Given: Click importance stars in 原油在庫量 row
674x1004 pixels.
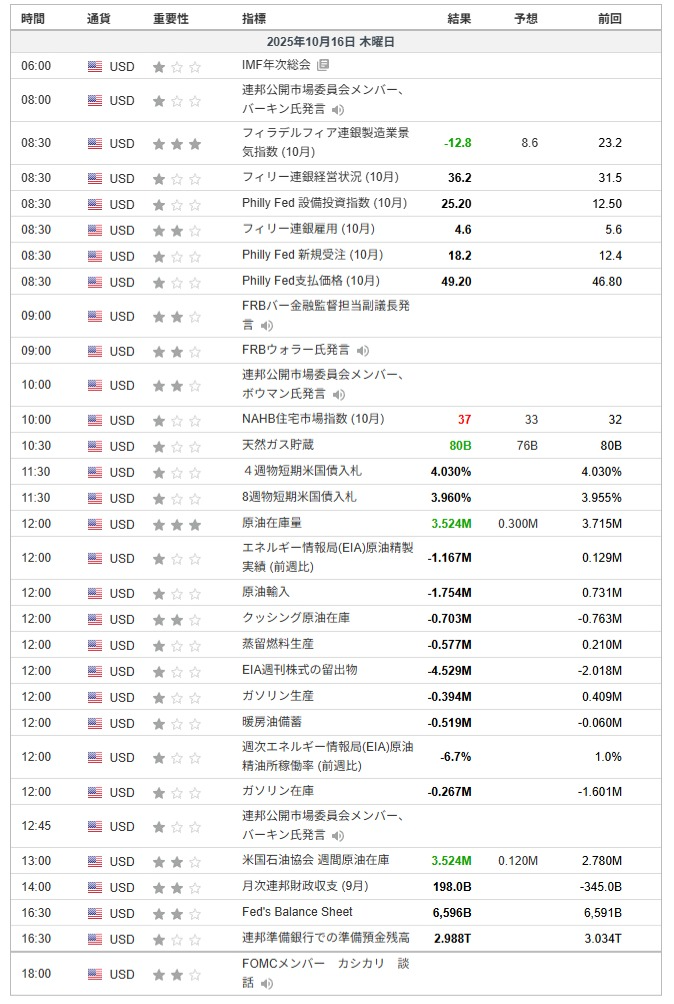Looking at the screenshot, I should pyautogui.click(x=176, y=524).
